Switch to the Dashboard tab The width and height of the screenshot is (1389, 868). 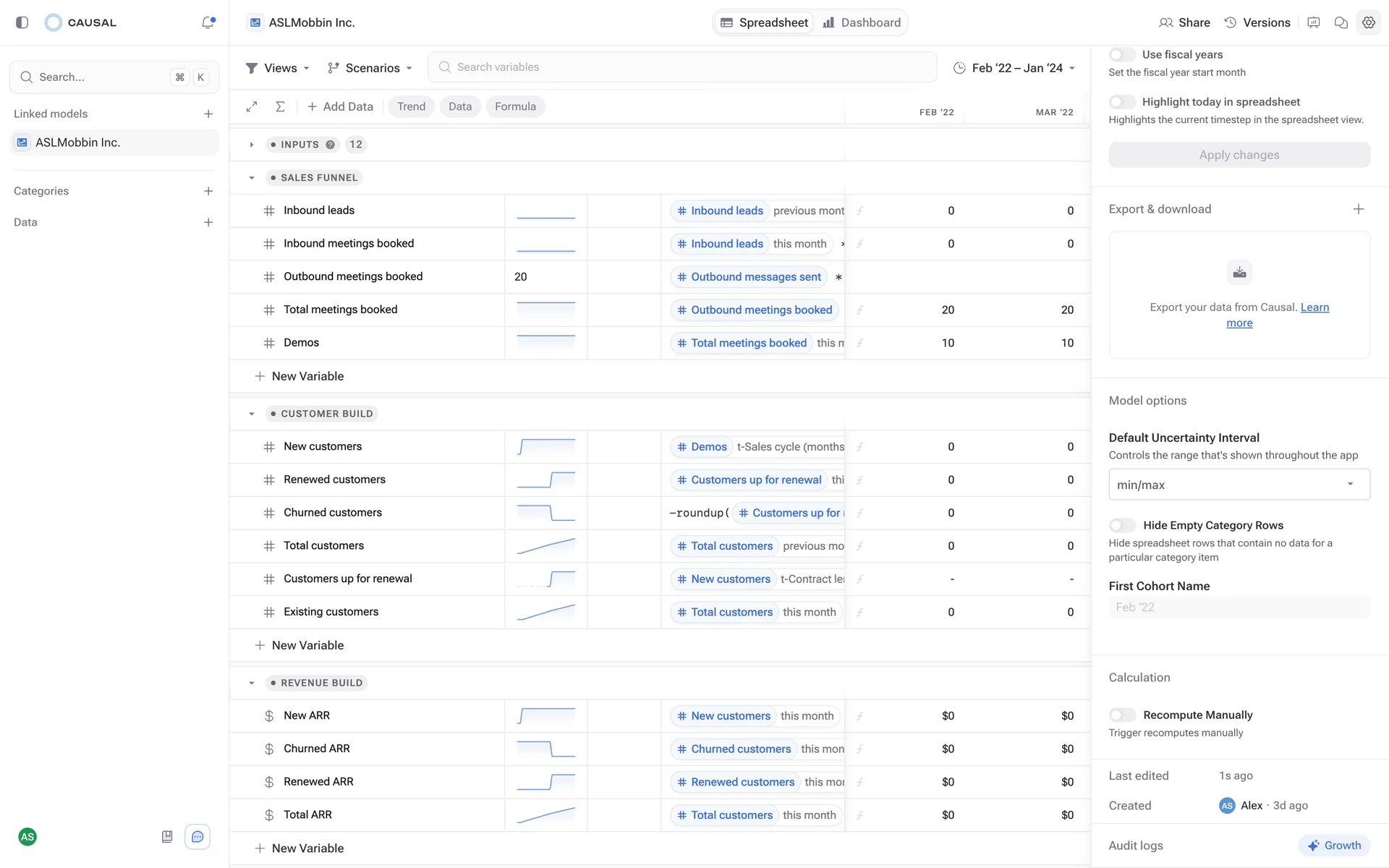(862, 22)
